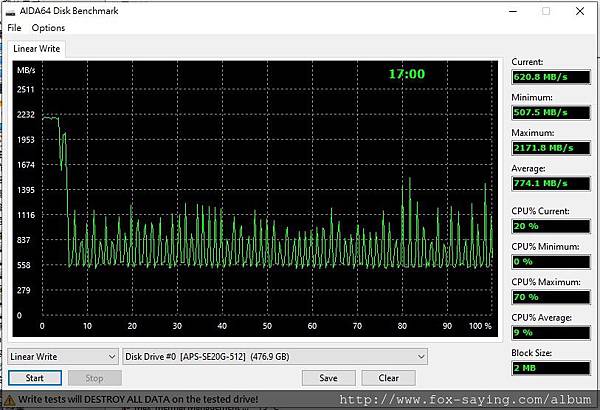The height and width of the screenshot is (410, 600).
Task: Open the File menu
Action: (14, 28)
